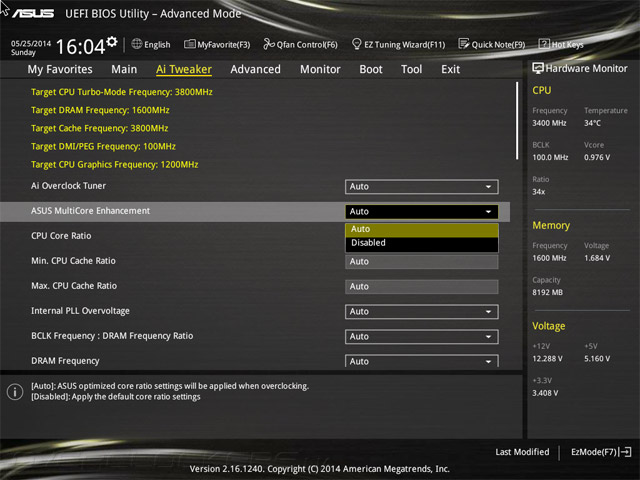Select the Exit tab

coord(450,69)
